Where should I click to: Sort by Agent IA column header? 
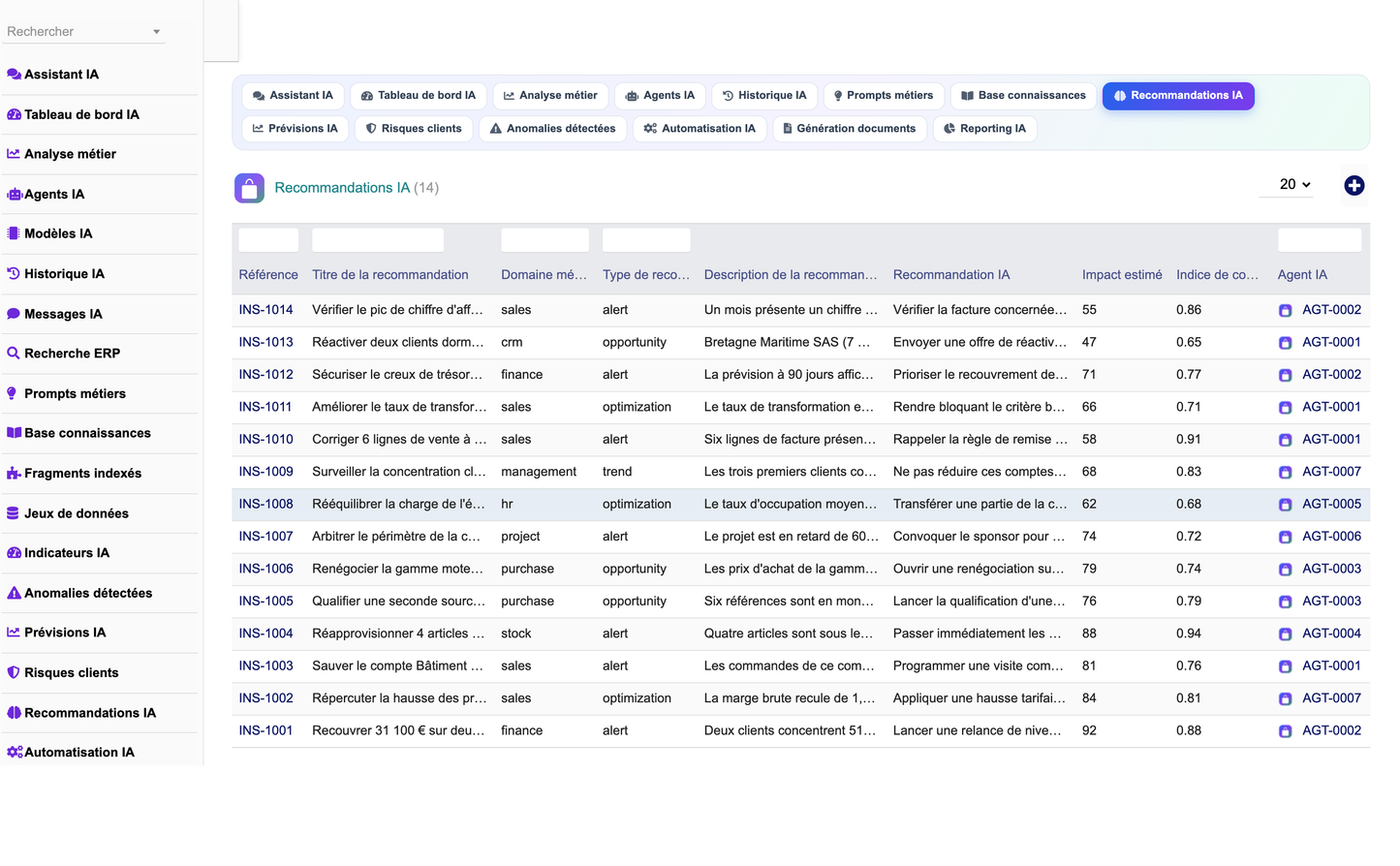coord(1302,275)
